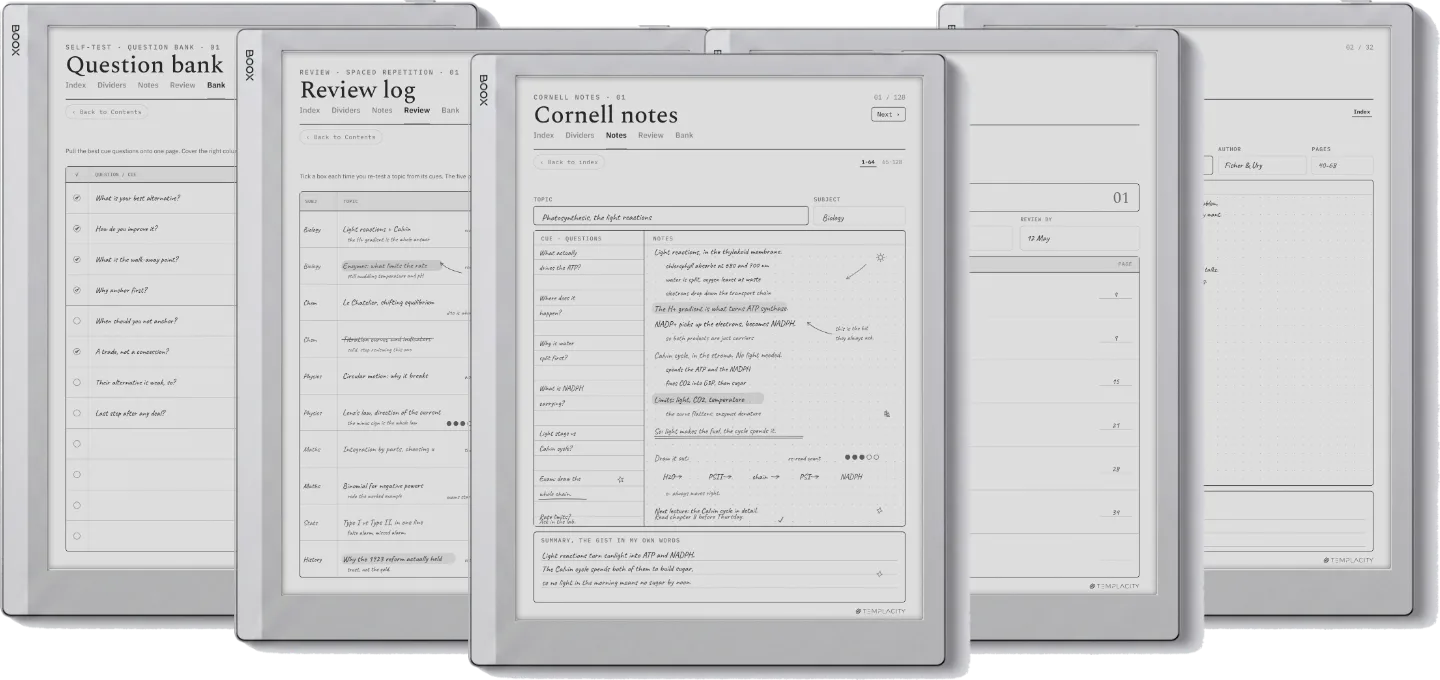Click page number 34 in the contents list
Viewport: 1440px width, 680px height.
1115,513
